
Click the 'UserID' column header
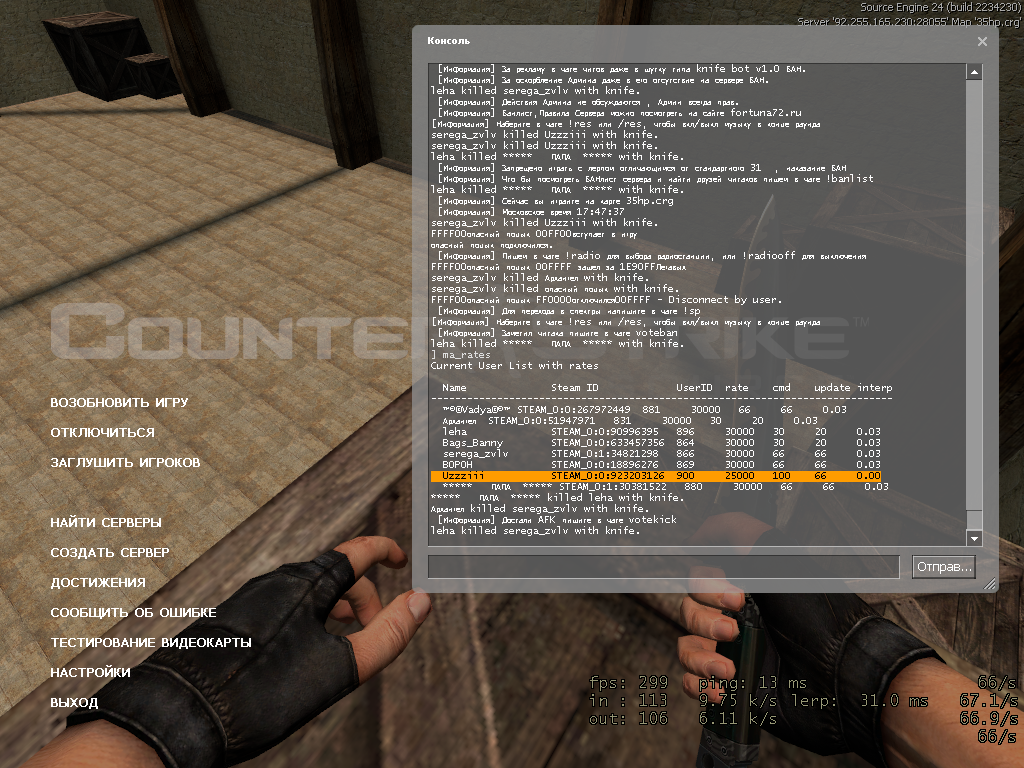(694, 388)
